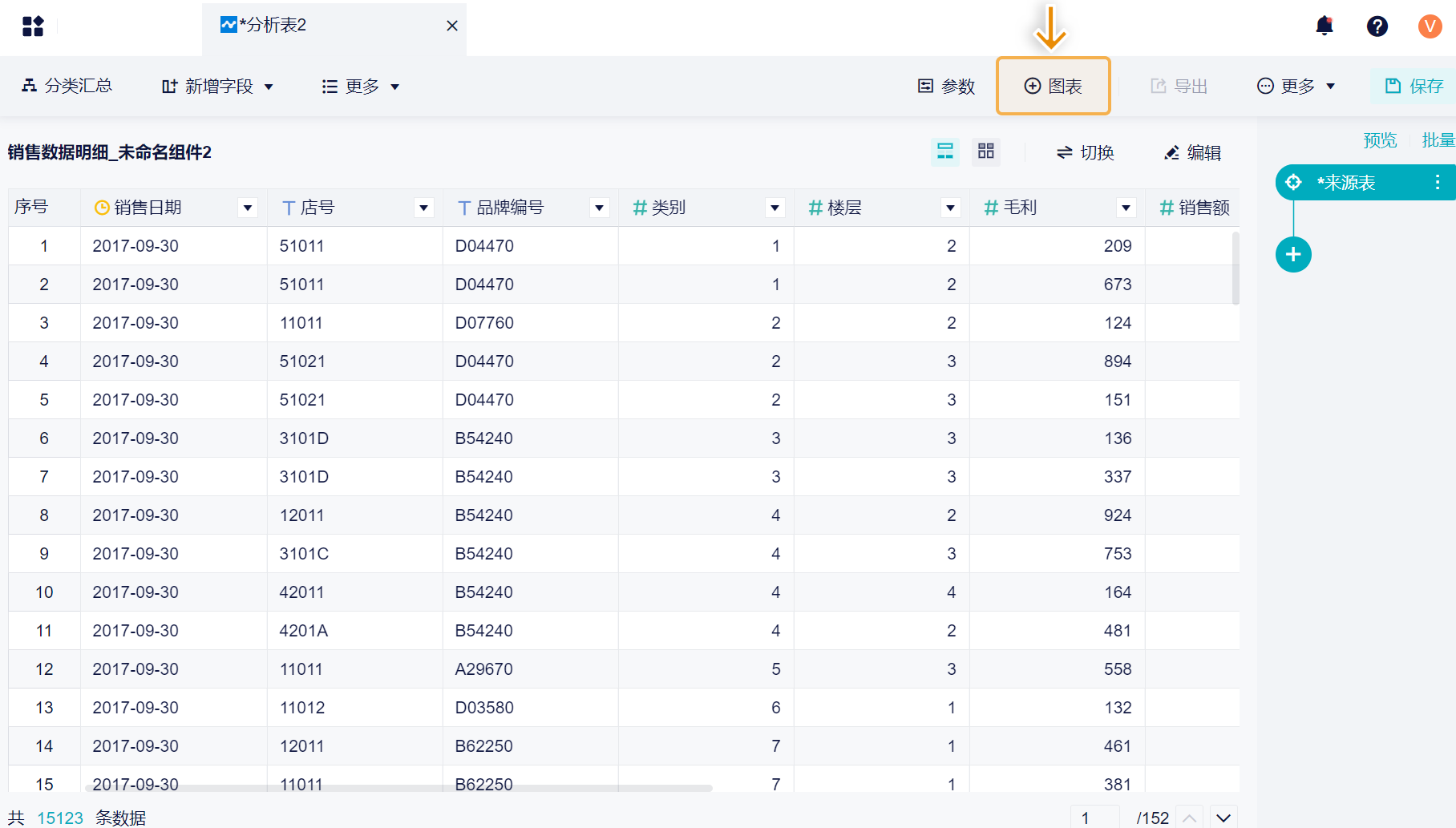
Task: Add a chart with 图表 button
Action: coord(1054,86)
